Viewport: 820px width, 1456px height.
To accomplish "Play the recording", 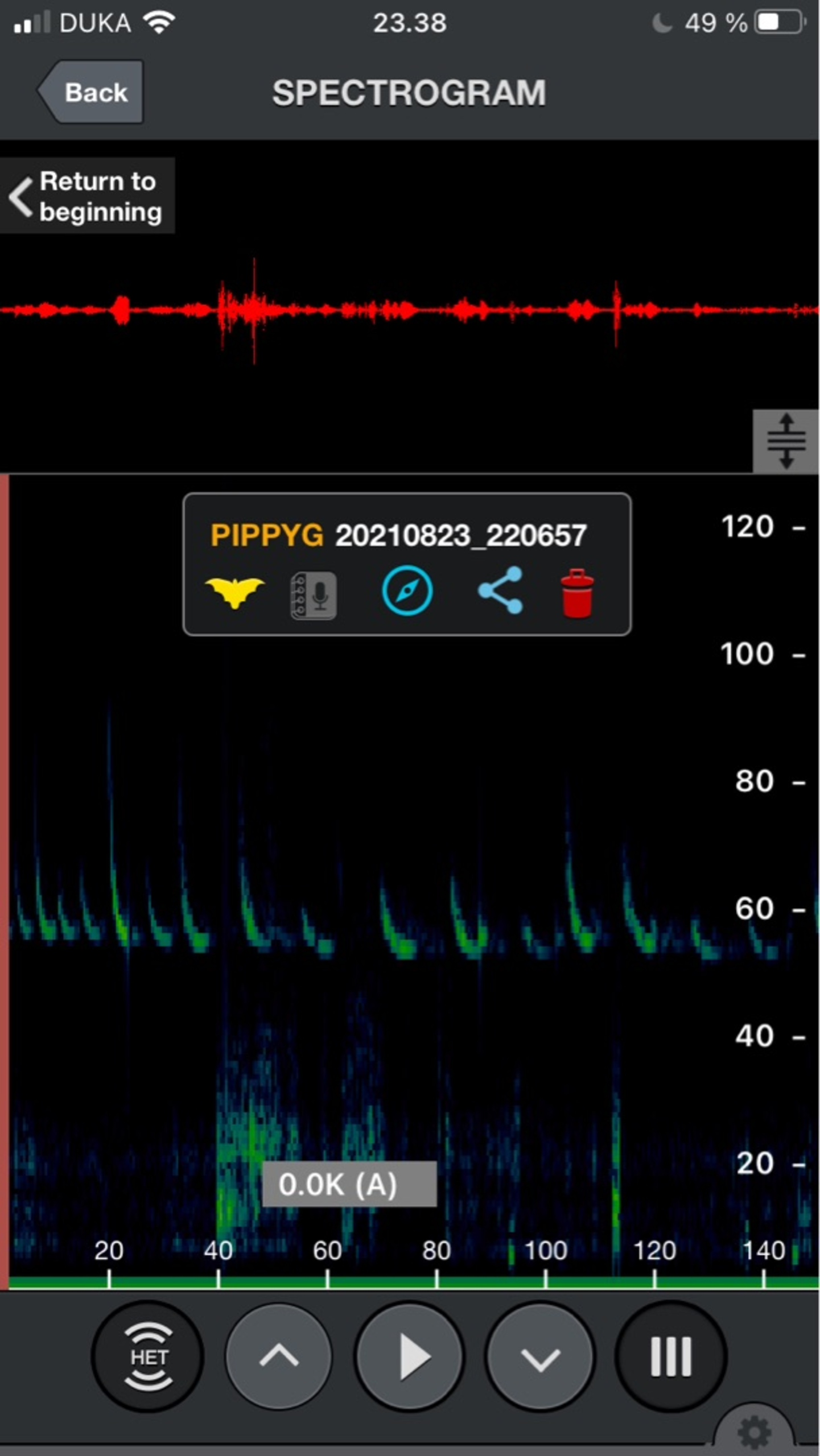I will tap(410, 1357).
